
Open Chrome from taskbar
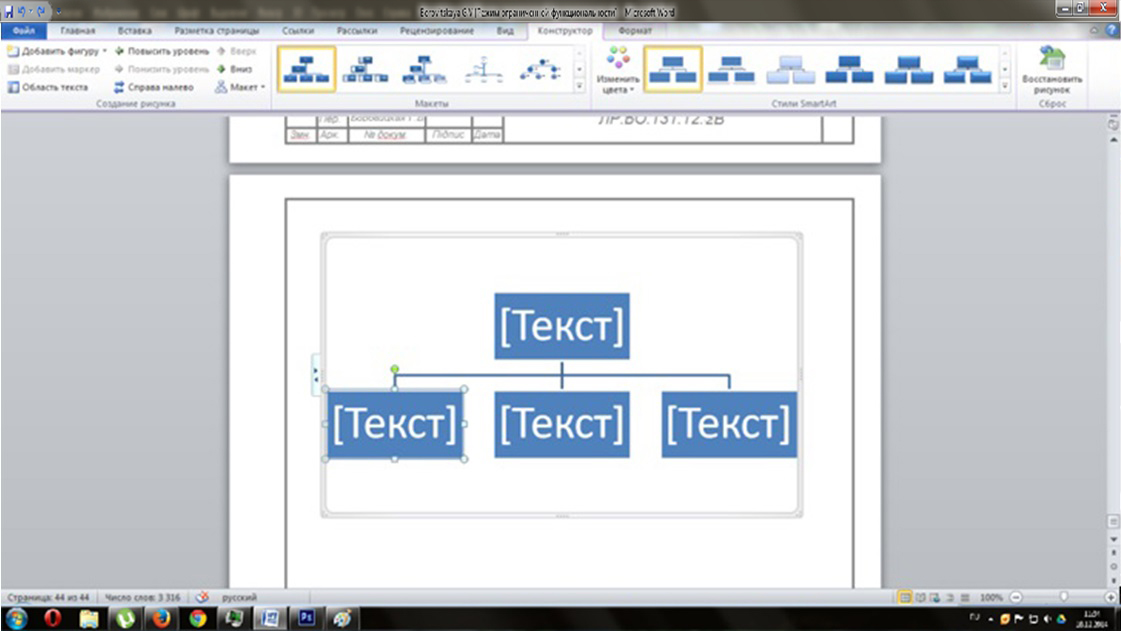tap(198, 618)
